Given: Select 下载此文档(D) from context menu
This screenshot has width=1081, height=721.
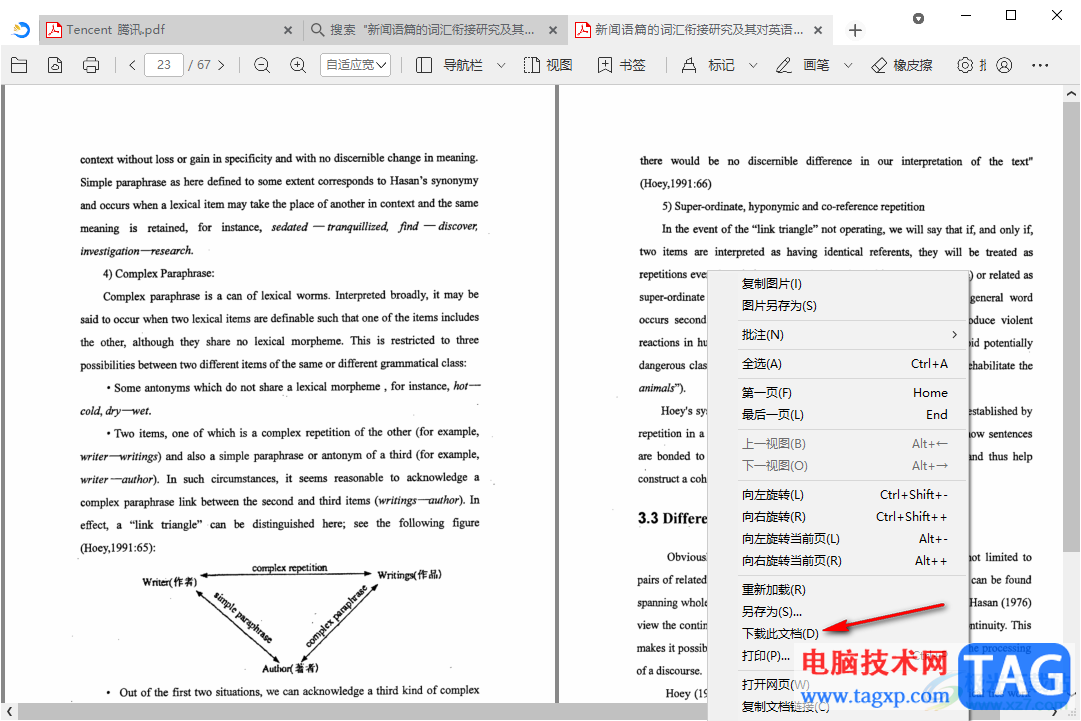Looking at the screenshot, I should coord(839,633).
